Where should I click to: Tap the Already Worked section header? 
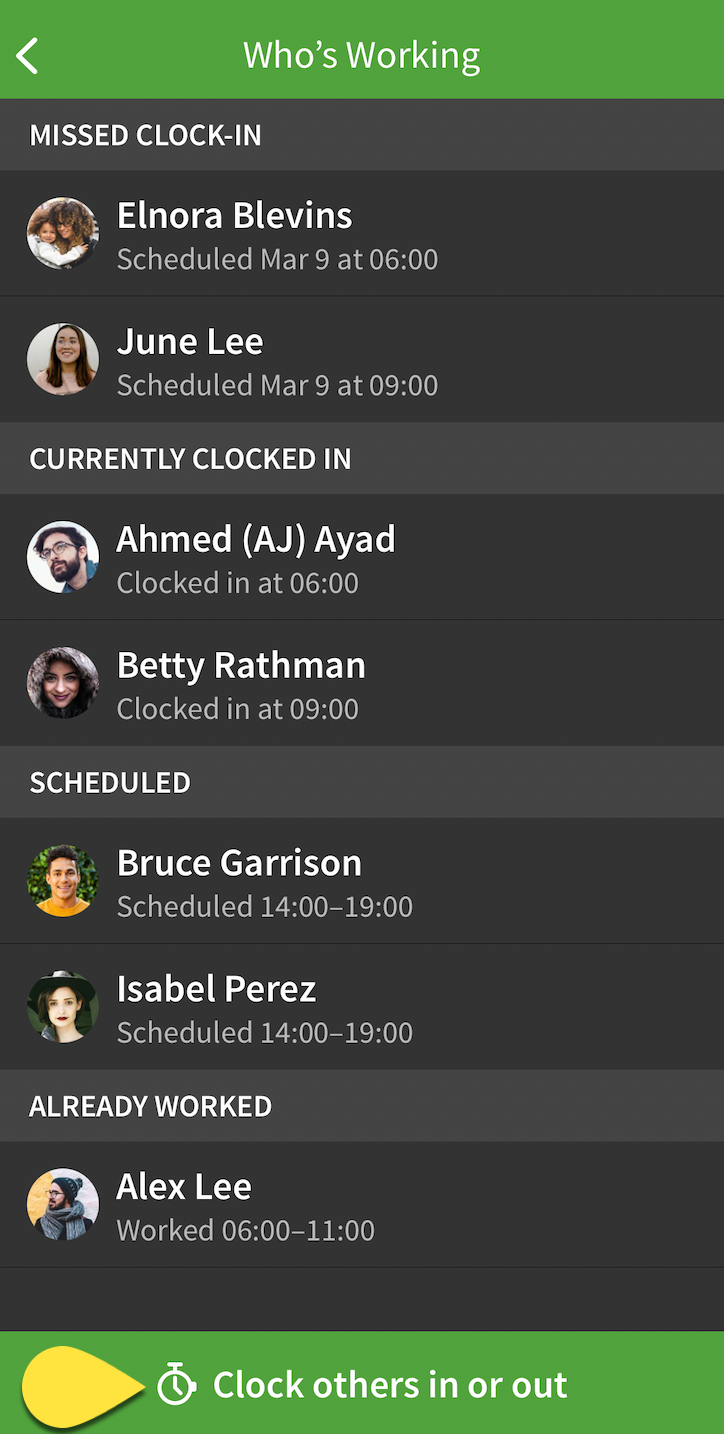pos(362,1106)
